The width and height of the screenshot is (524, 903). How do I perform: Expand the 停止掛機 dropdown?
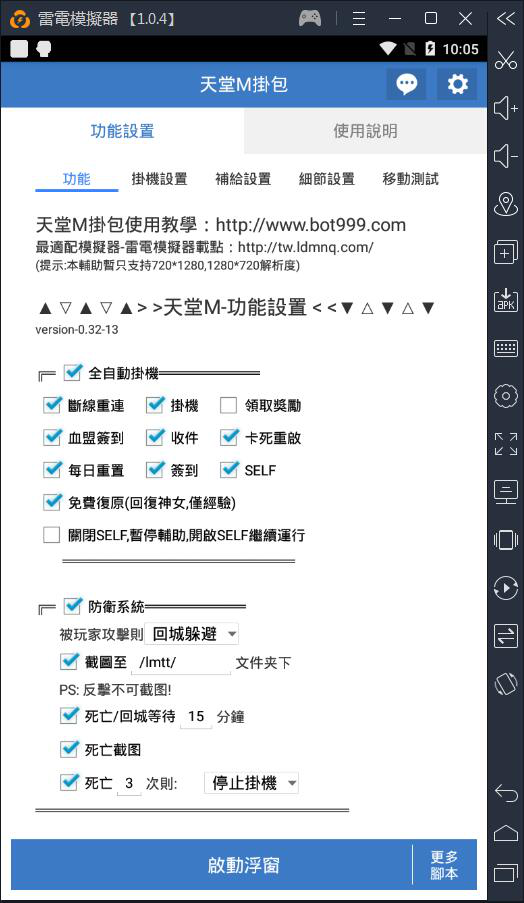coord(252,783)
